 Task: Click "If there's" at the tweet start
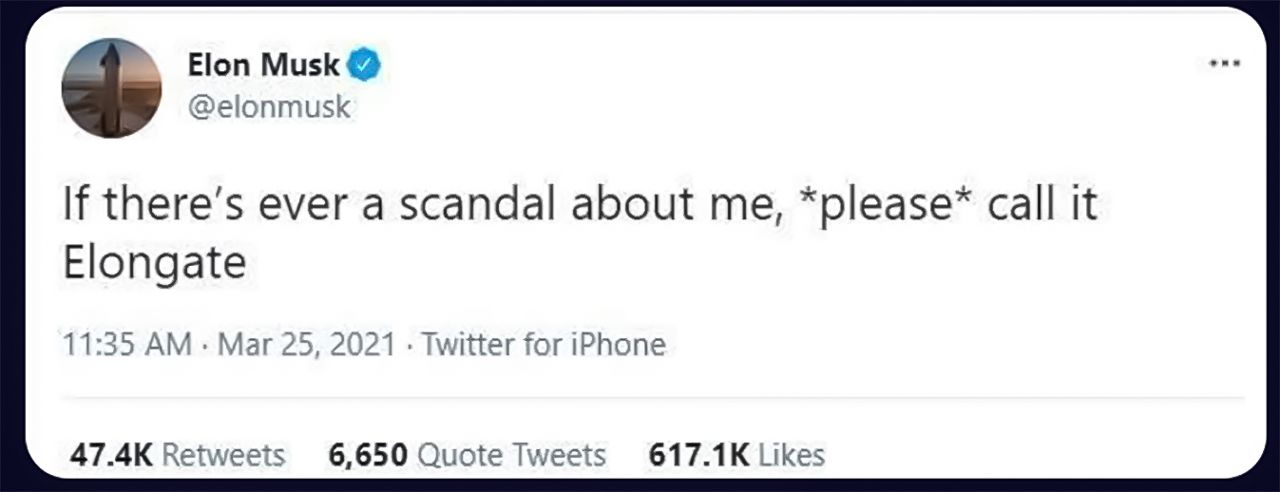pos(141,206)
